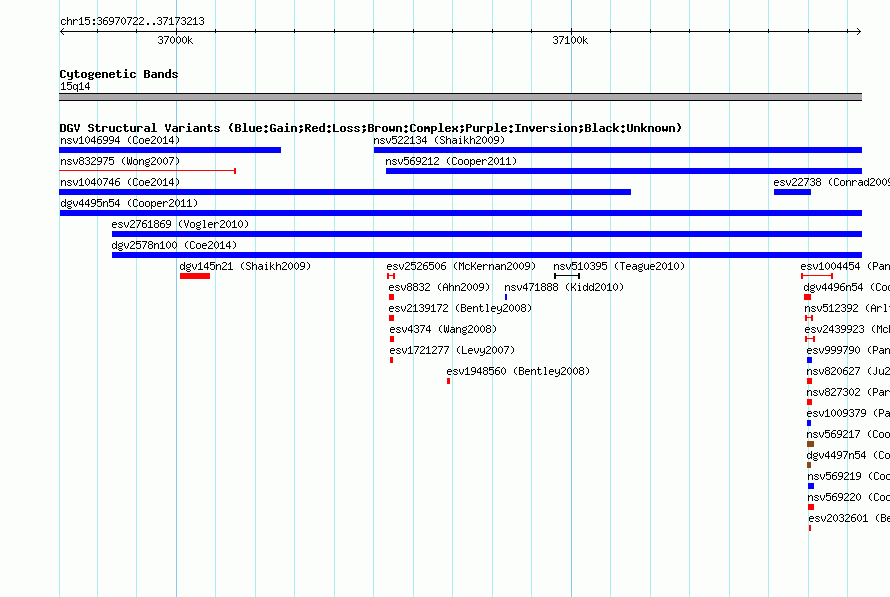Select the esv2439923 variant label

pyautogui.click(x=847, y=329)
